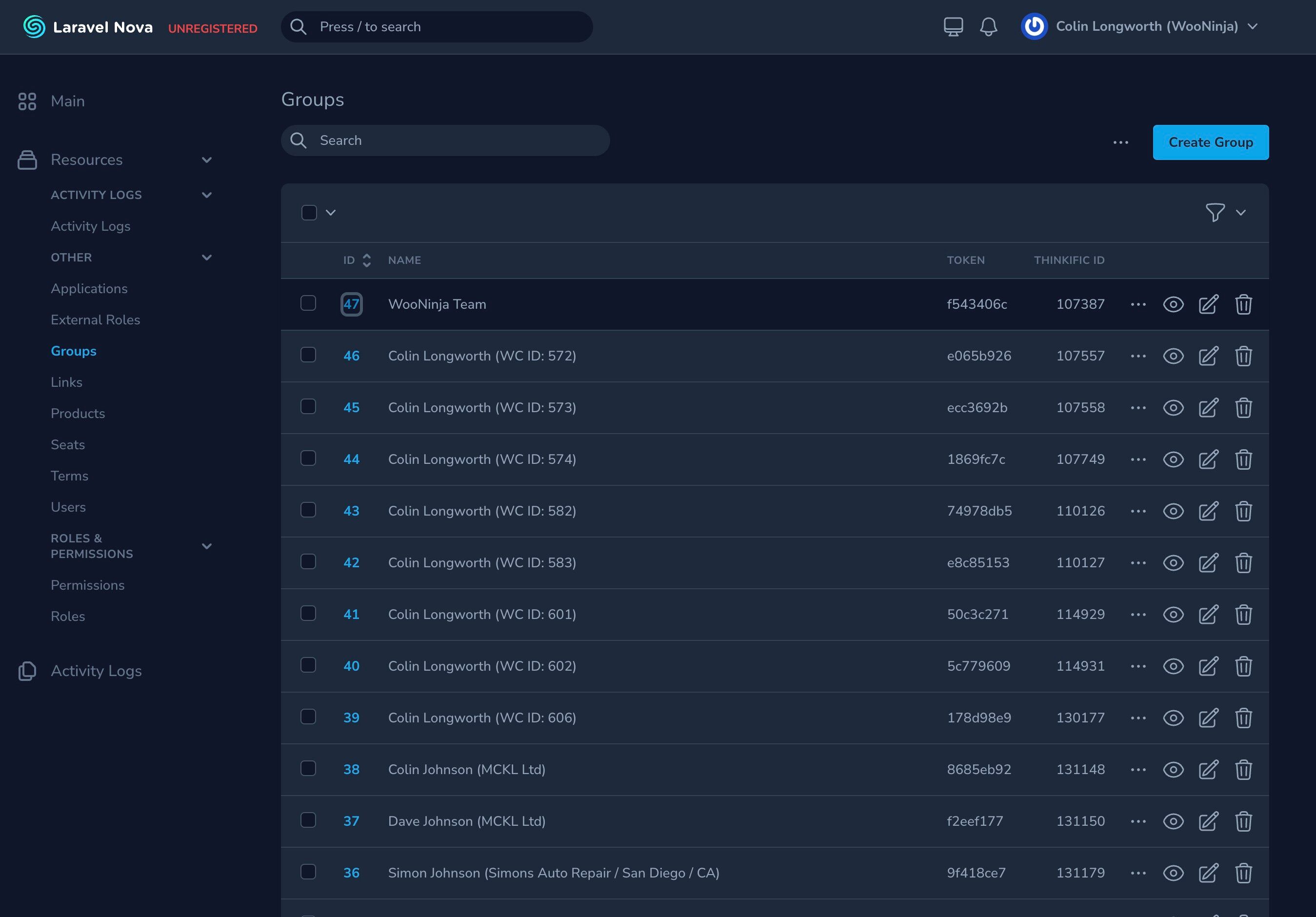Screen dimensions: 1316x917
Task: Open actions ellipsis for group 44
Action: click(x=1138, y=459)
